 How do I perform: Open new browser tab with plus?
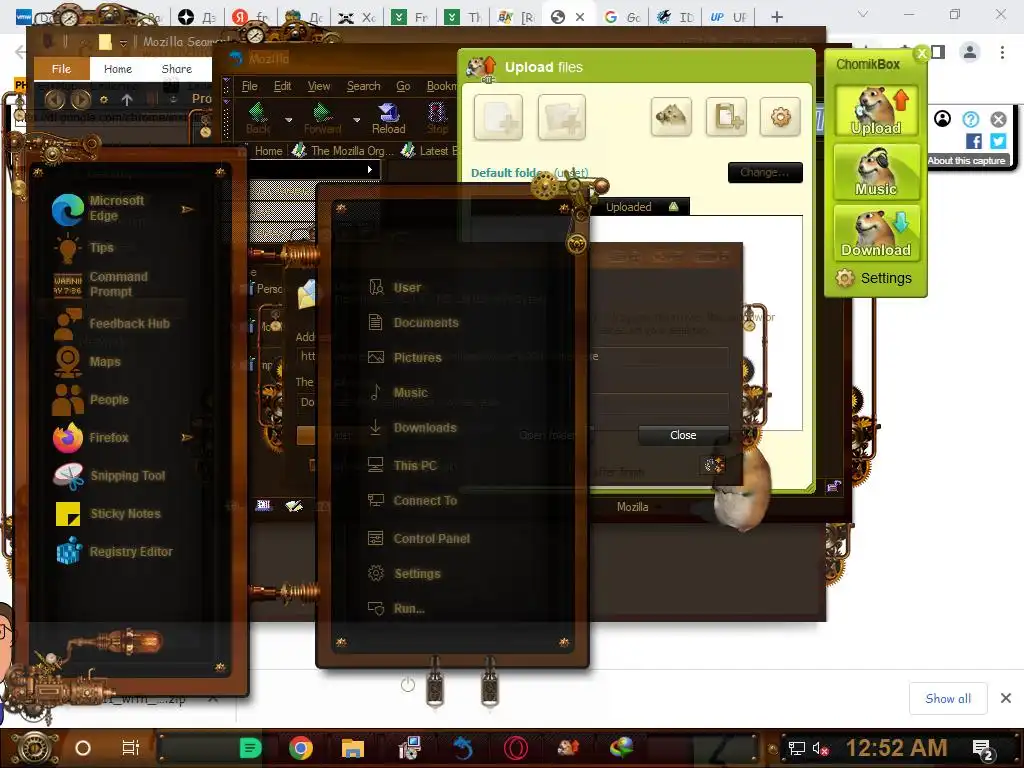[x=776, y=17]
